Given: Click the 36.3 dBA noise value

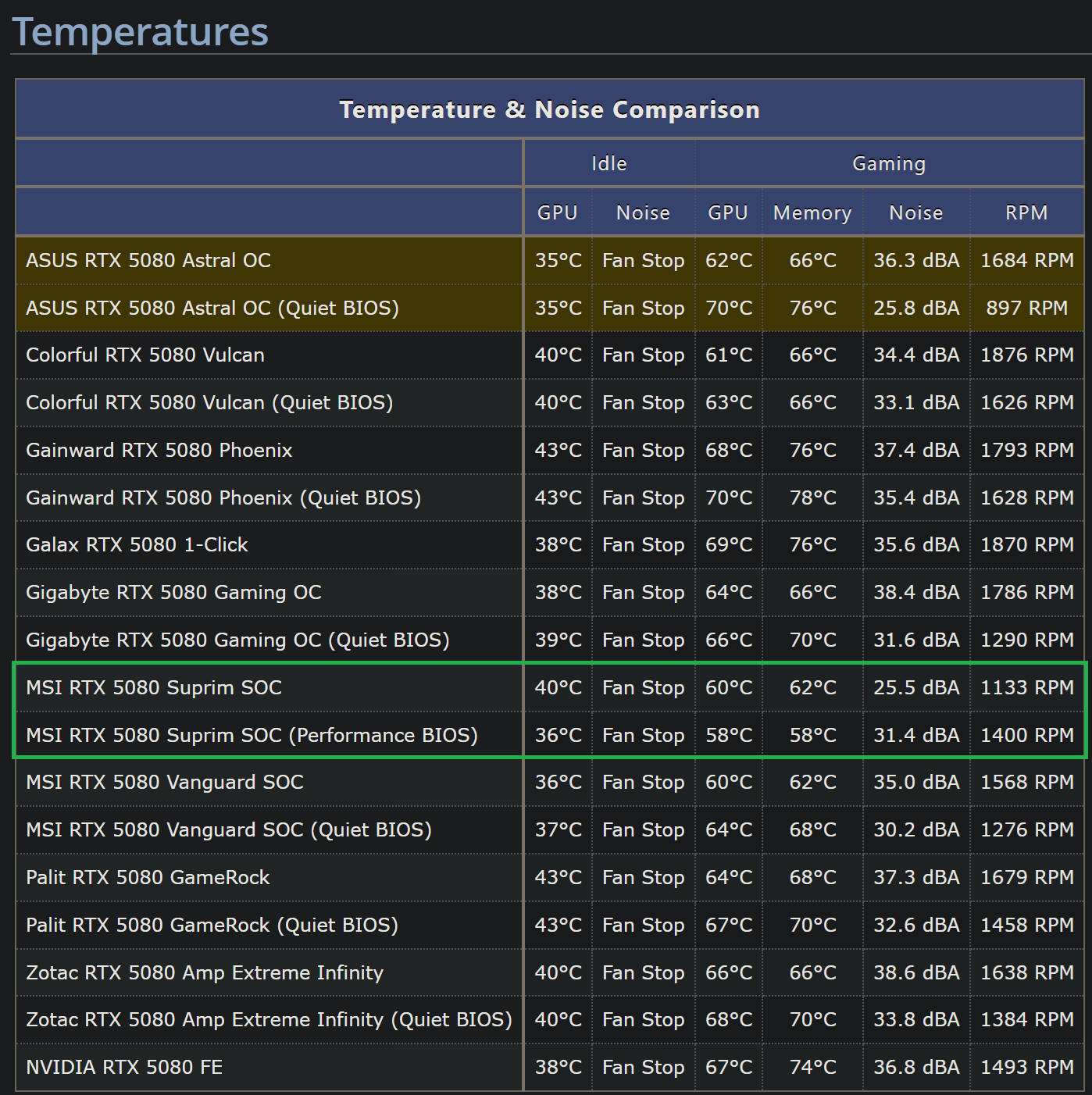Looking at the screenshot, I should coord(916,260).
